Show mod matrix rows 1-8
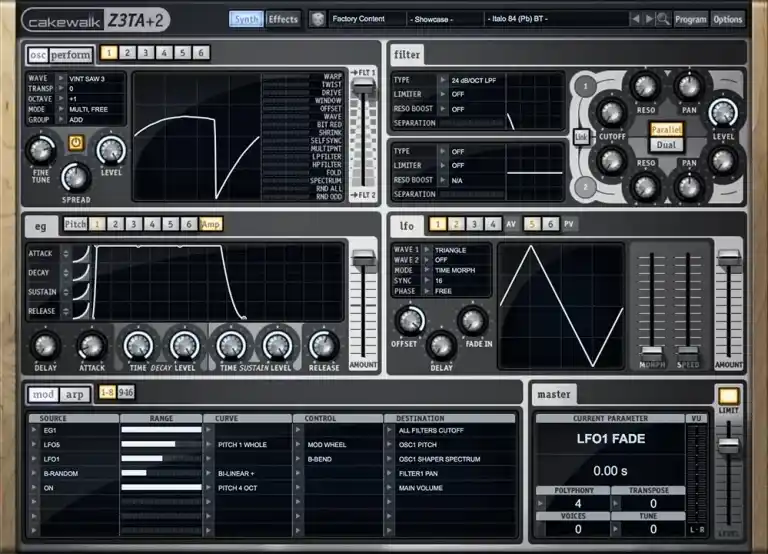The width and height of the screenshot is (768, 554). 107,392
